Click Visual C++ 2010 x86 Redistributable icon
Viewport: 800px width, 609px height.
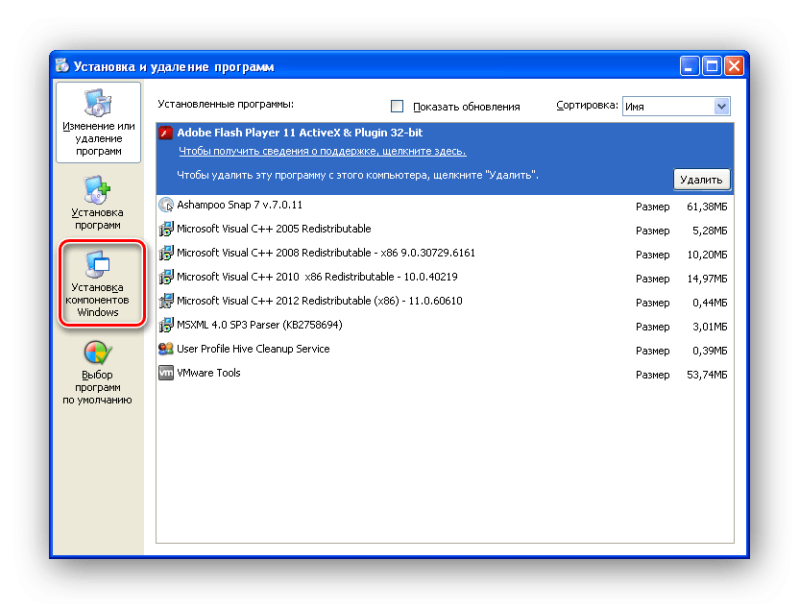coord(166,277)
